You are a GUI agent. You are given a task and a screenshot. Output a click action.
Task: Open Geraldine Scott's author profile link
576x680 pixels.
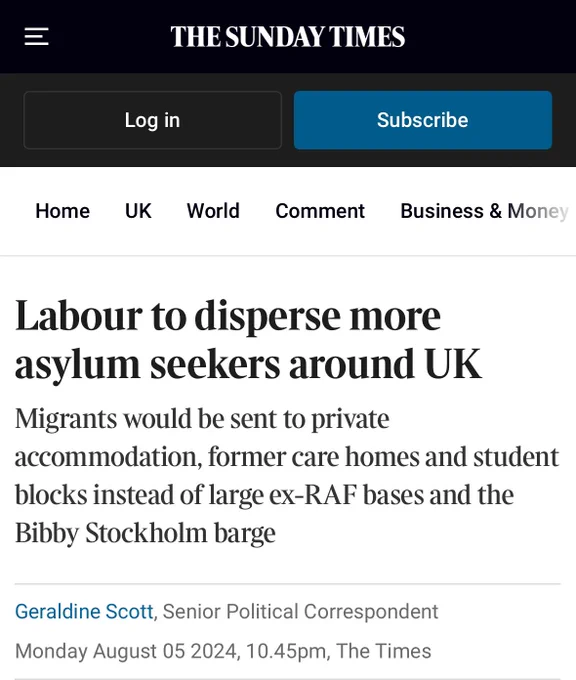tap(84, 611)
